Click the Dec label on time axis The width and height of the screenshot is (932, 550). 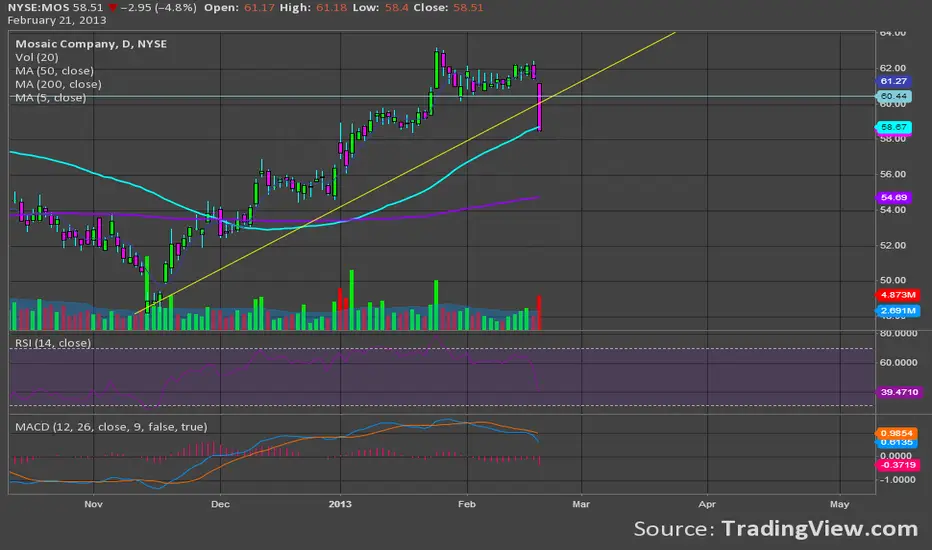(x=220, y=504)
